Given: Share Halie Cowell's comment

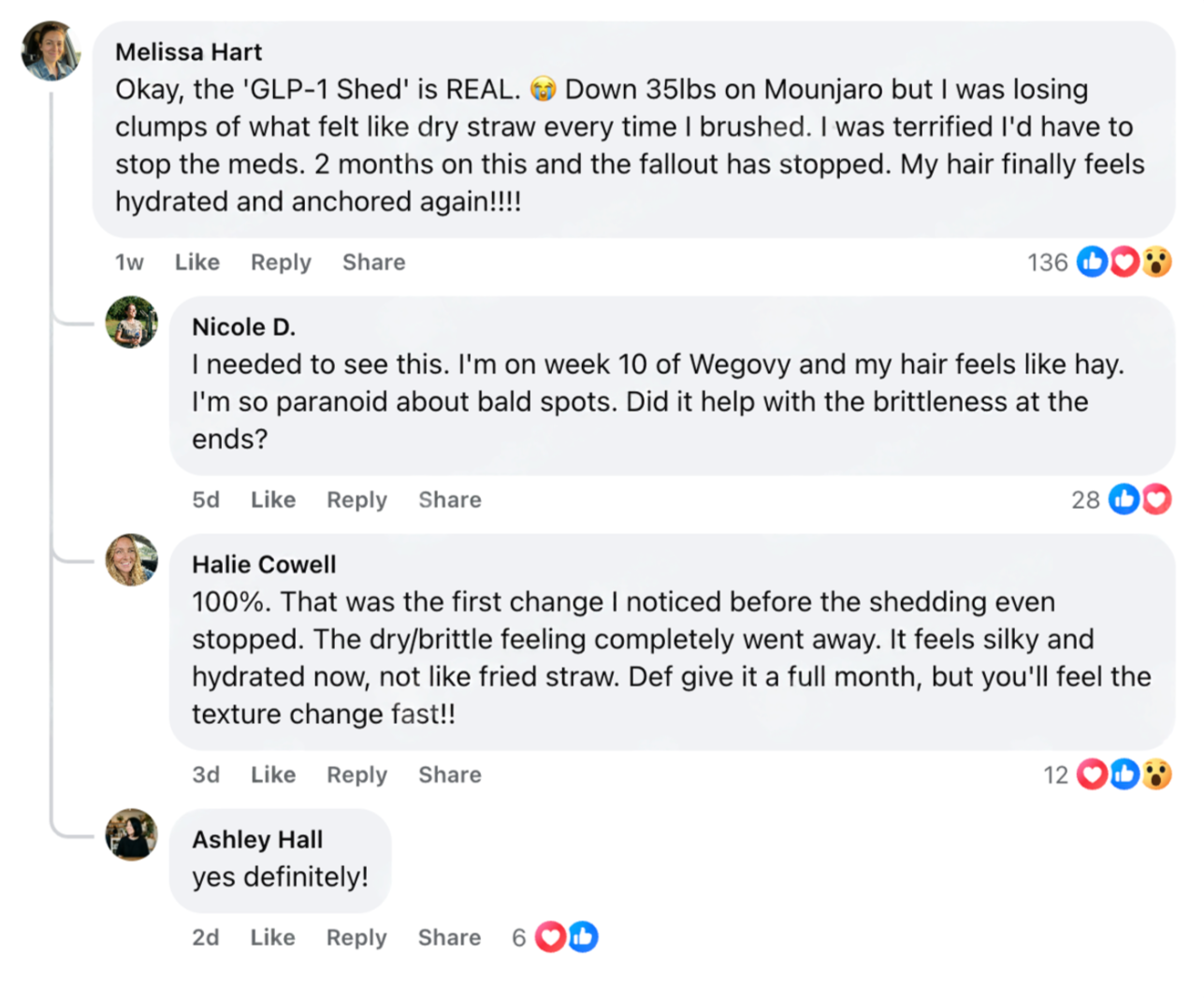Looking at the screenshot, I should [x=449, y=775].
